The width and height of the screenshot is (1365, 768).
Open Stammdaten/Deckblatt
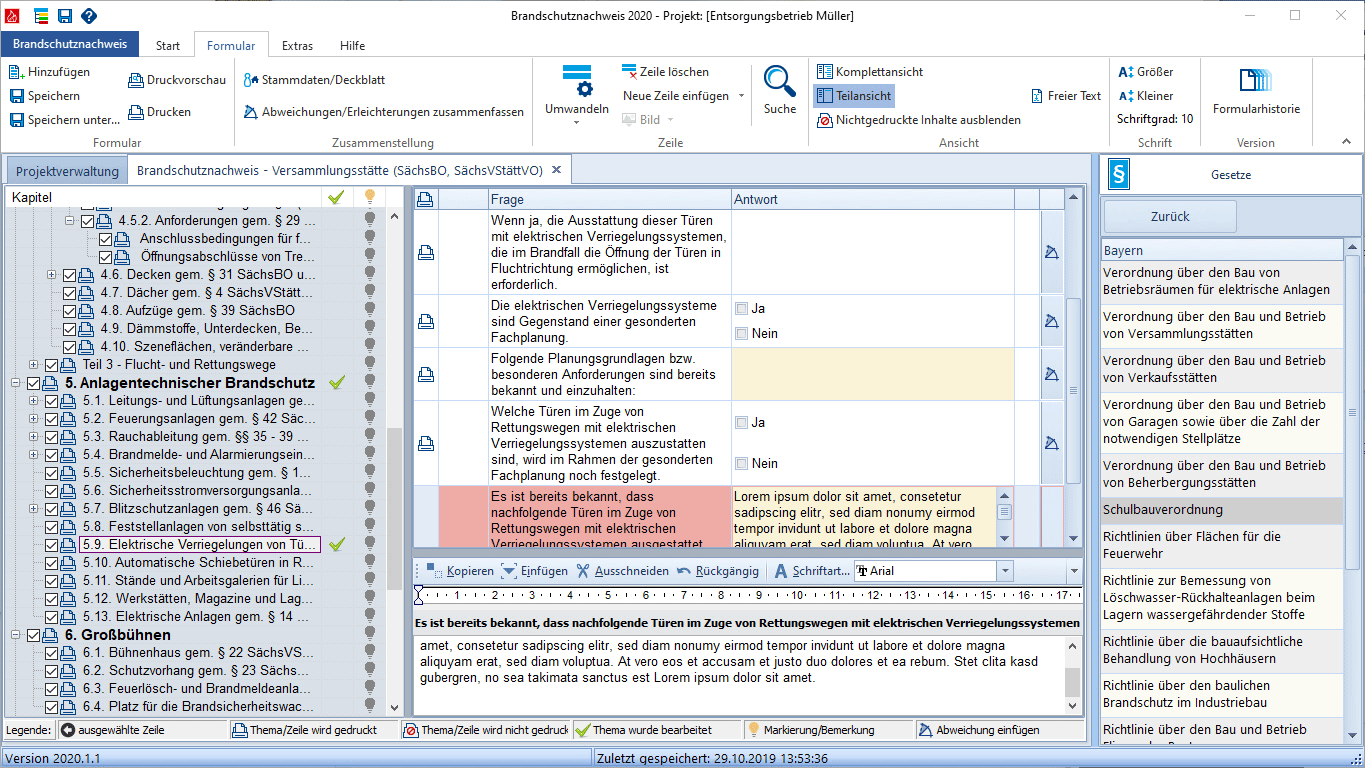click(x=315, y=80)
